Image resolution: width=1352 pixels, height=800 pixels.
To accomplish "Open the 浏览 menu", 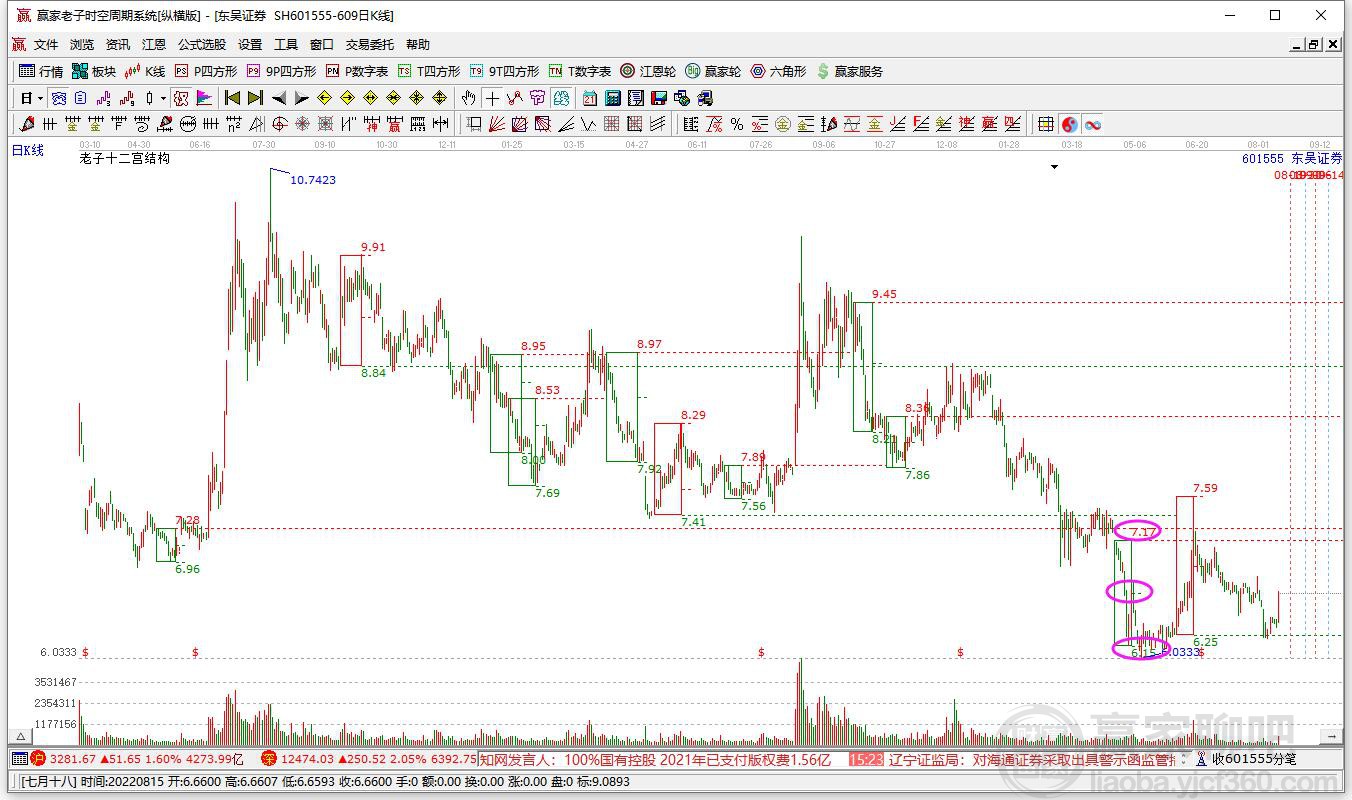I will (82, 45).
